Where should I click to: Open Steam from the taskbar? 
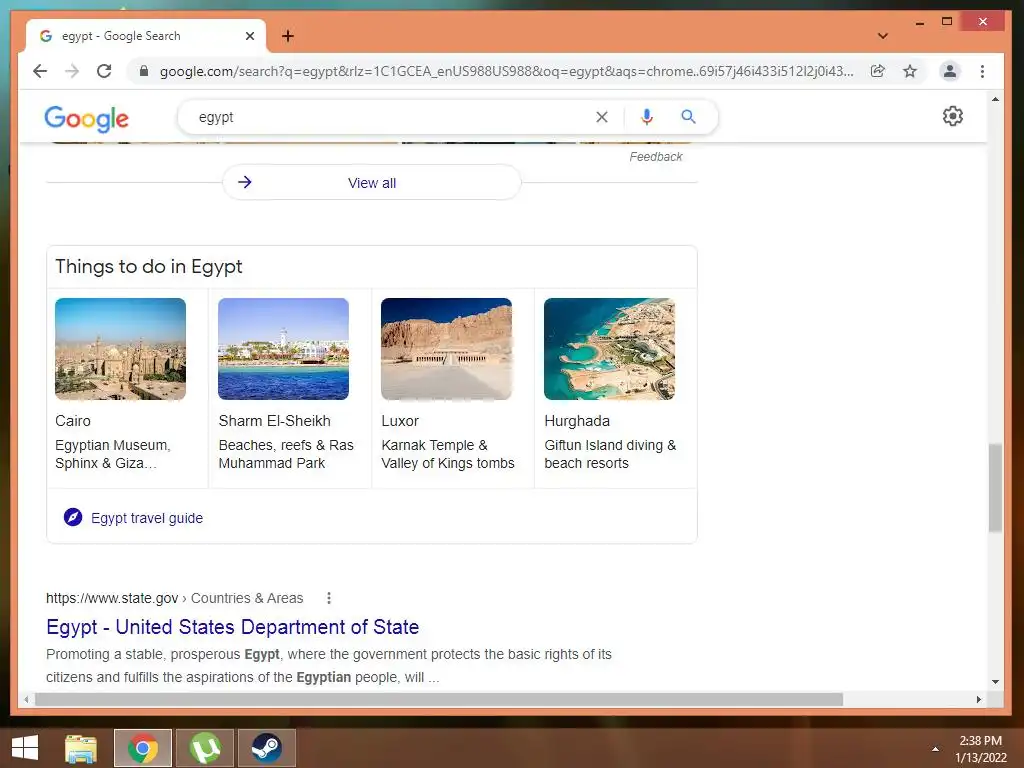266,748
